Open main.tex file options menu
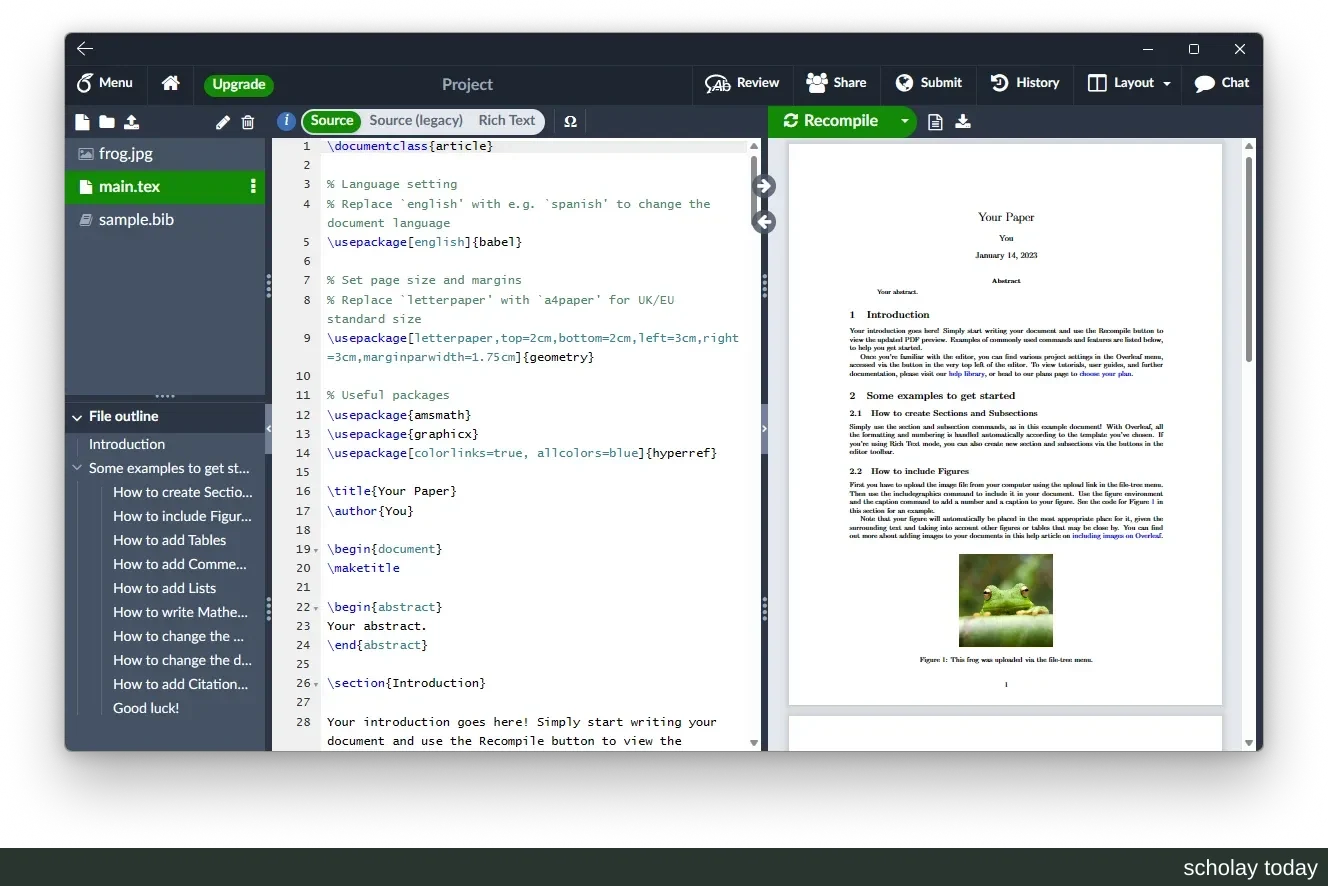Viewport: 1328px width, 886px height. coord(253,186)
